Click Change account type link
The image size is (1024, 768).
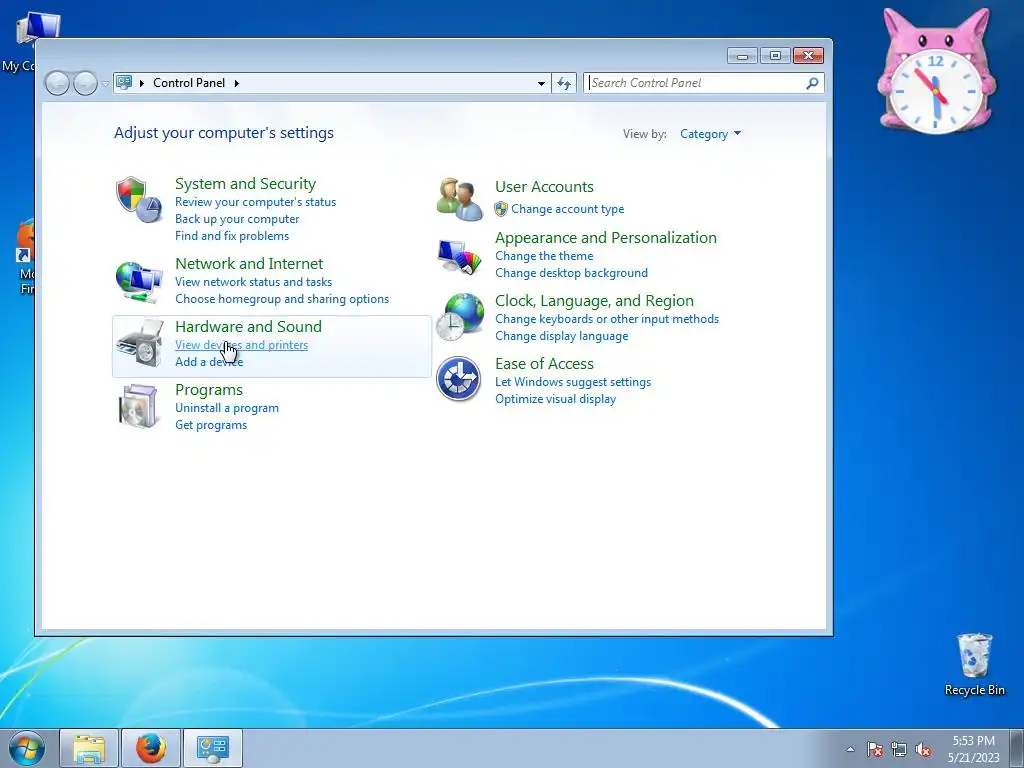(568, 209)
